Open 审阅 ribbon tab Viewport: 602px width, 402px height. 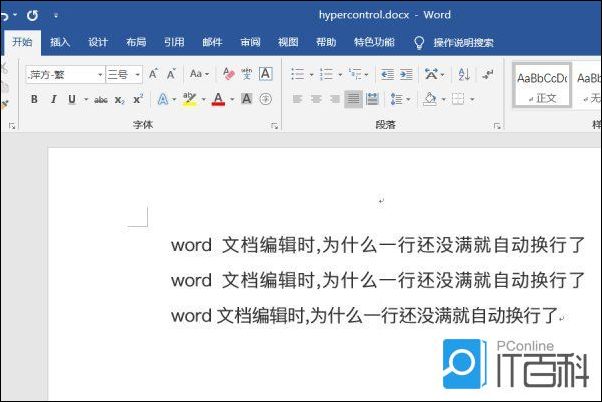[x=250, y=42]
